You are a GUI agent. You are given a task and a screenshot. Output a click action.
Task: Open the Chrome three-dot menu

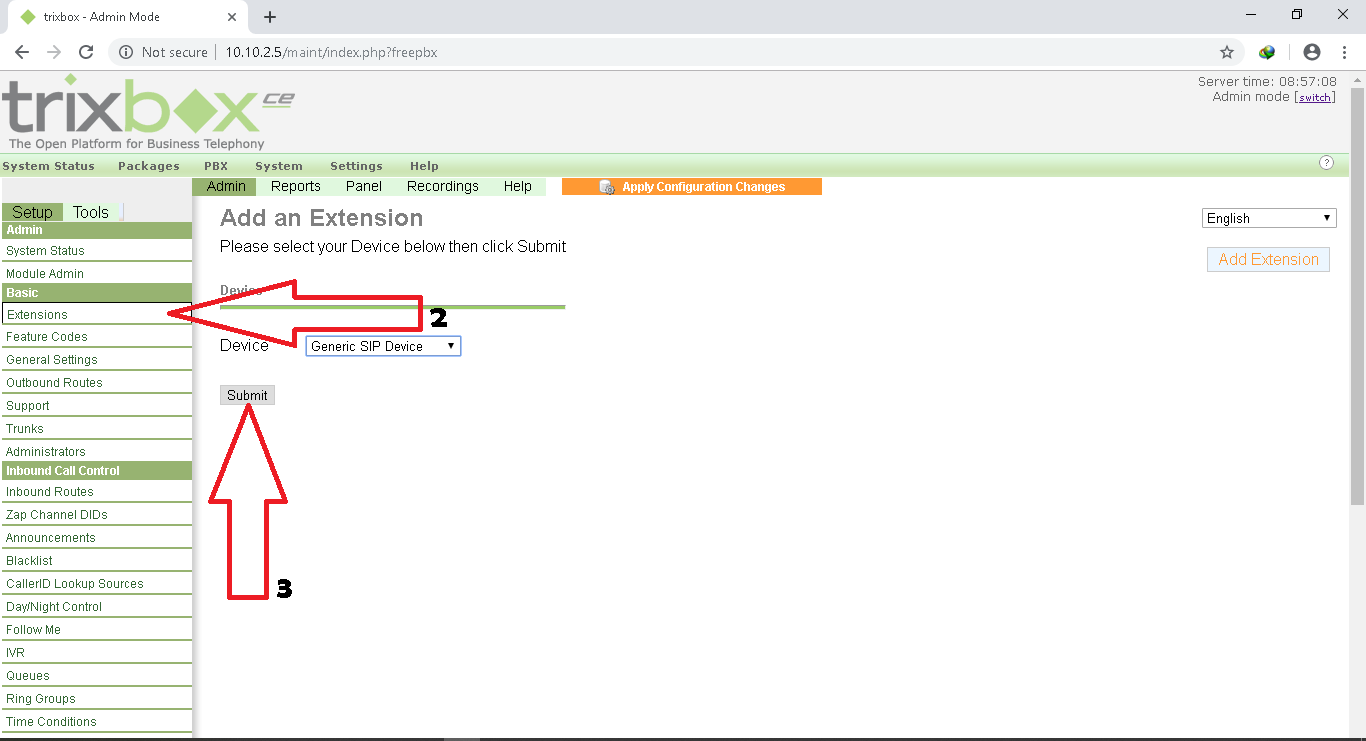coord(1343,52)
